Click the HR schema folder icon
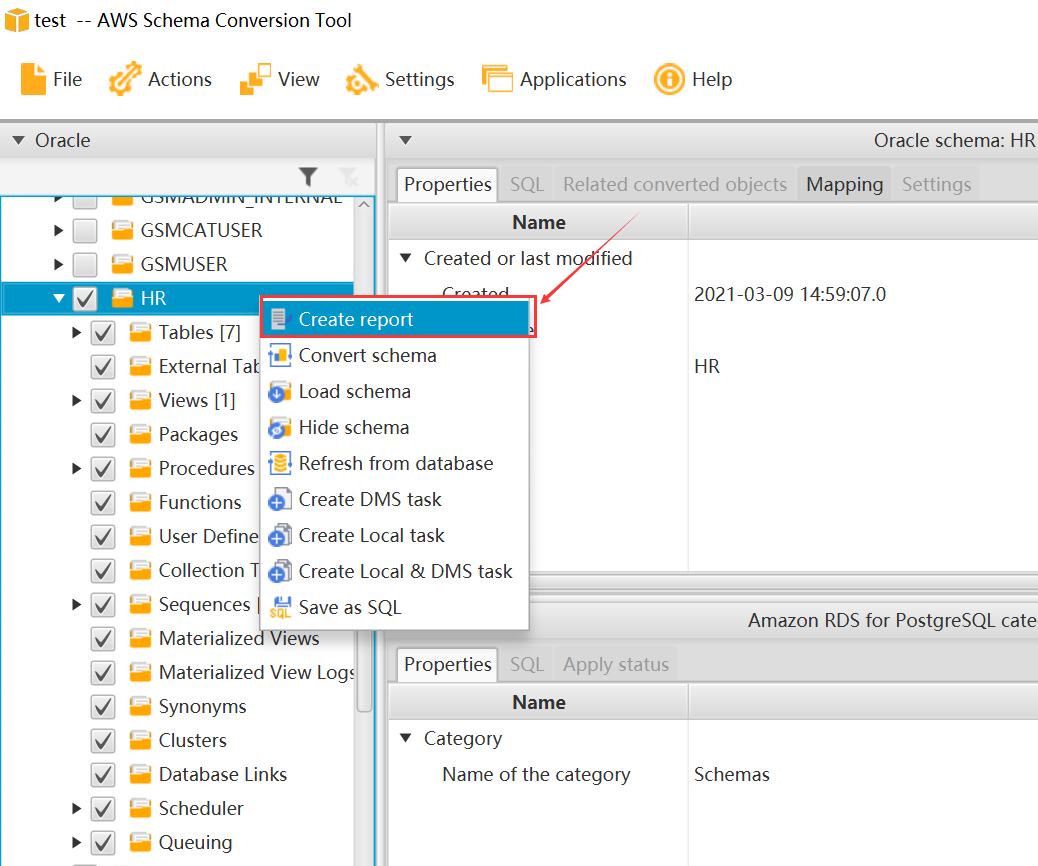This screenshot has height=866, width=1038. pos(122,298)
